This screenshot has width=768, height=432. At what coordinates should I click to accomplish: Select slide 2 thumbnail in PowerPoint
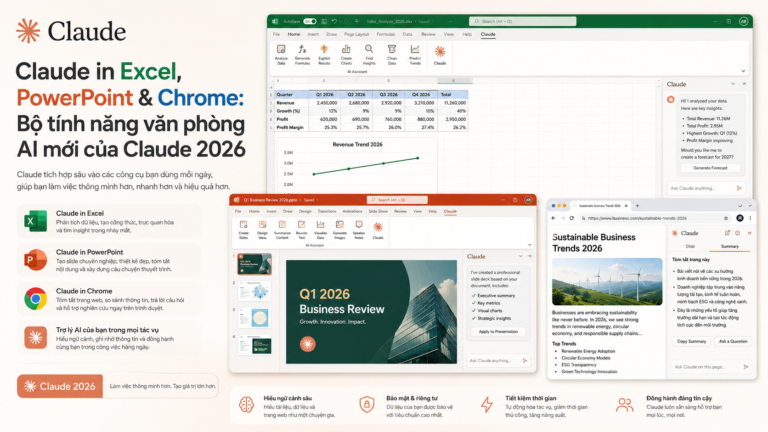(x=255, y=290)
